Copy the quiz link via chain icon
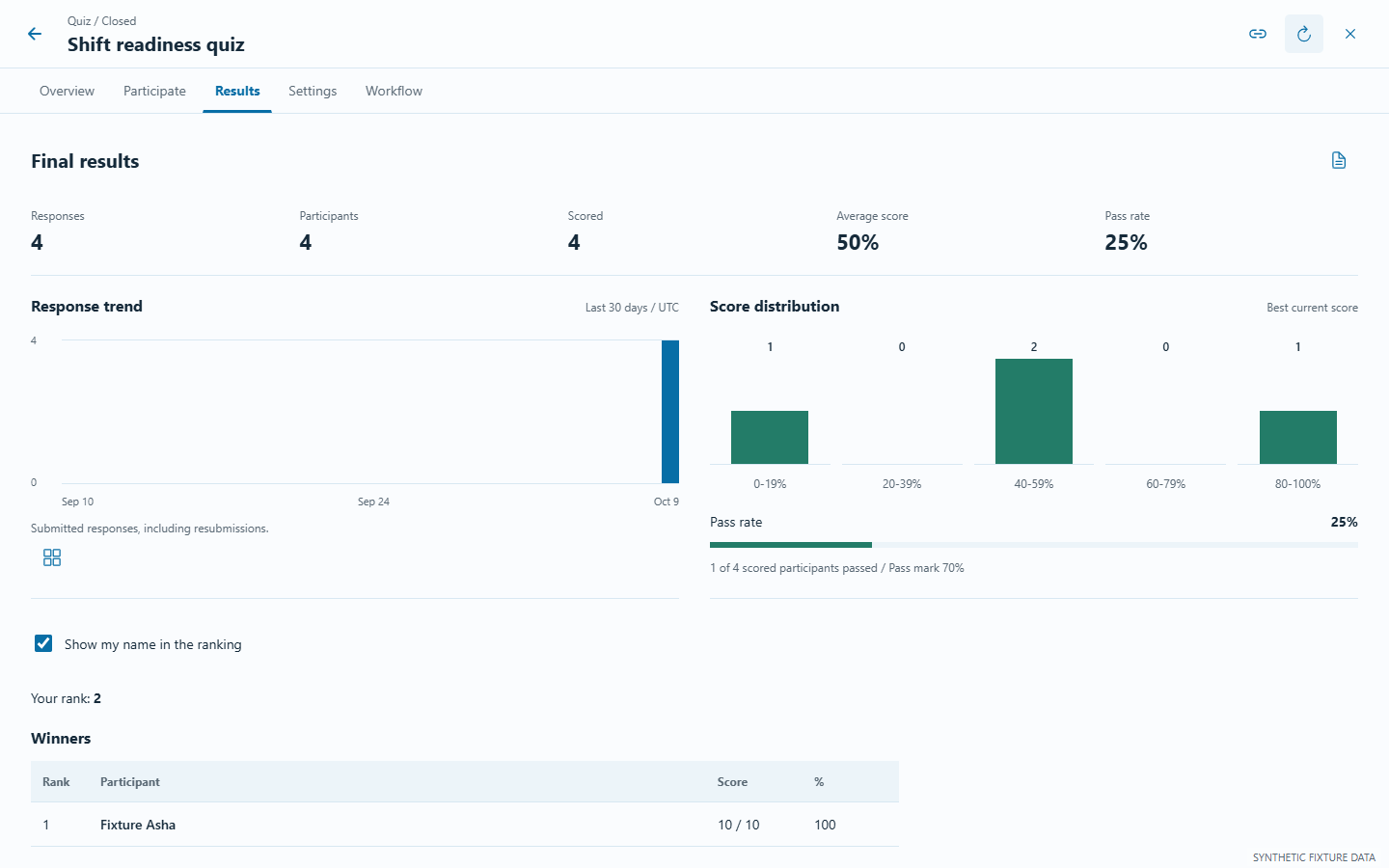The image size is (1389, 868). [1258, 34]
